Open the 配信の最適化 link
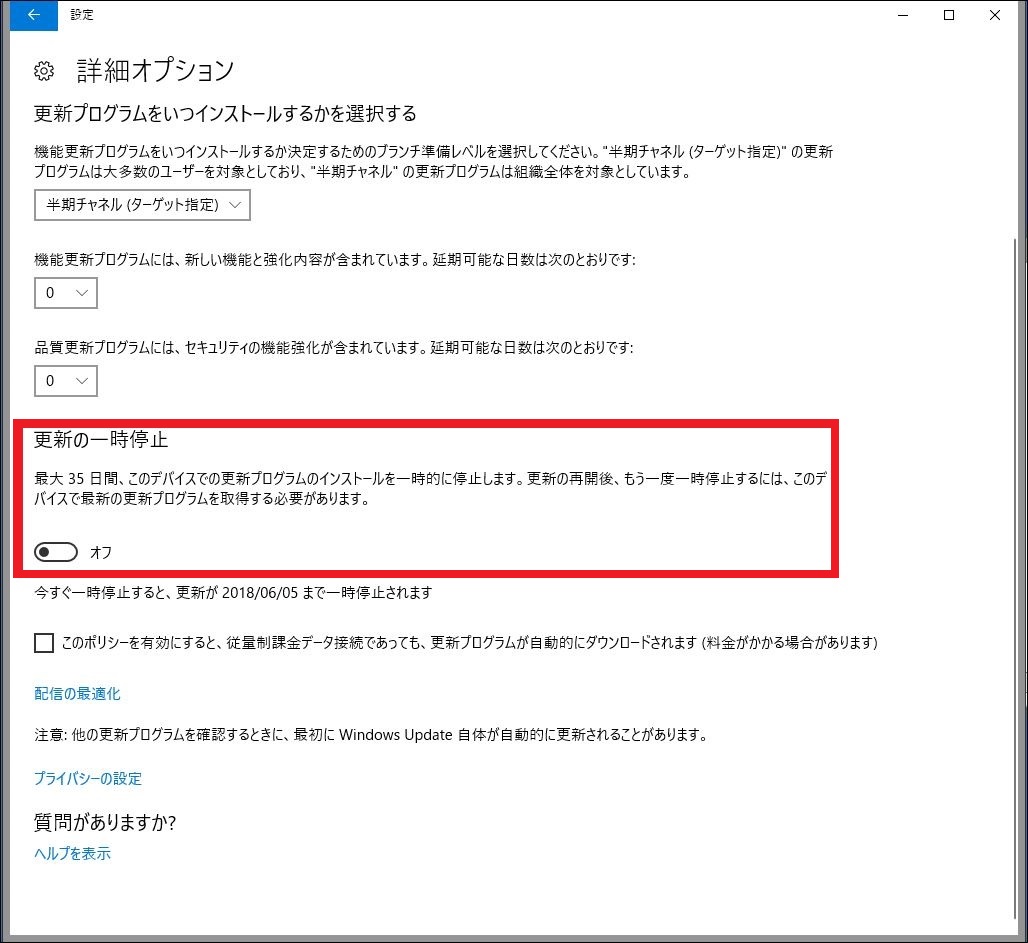This screenshot has height=943, width=1028. [x=77, y=694]
